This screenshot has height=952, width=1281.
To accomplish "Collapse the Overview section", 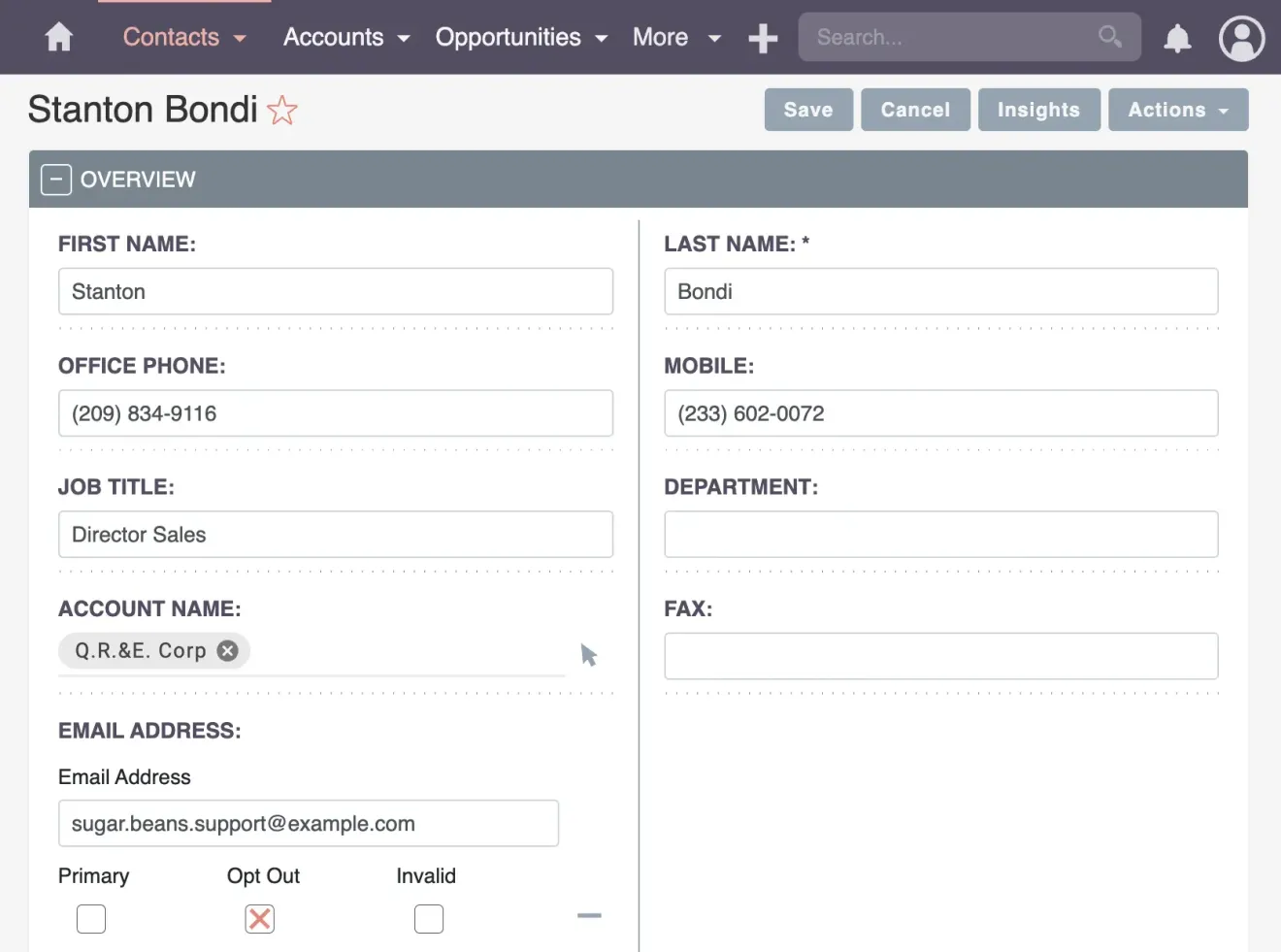I will pos(55,179).
